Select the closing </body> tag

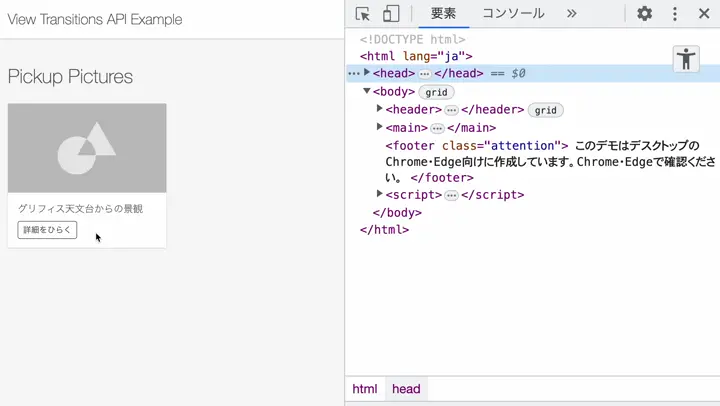pyautogui.click(x=397, y=213)
